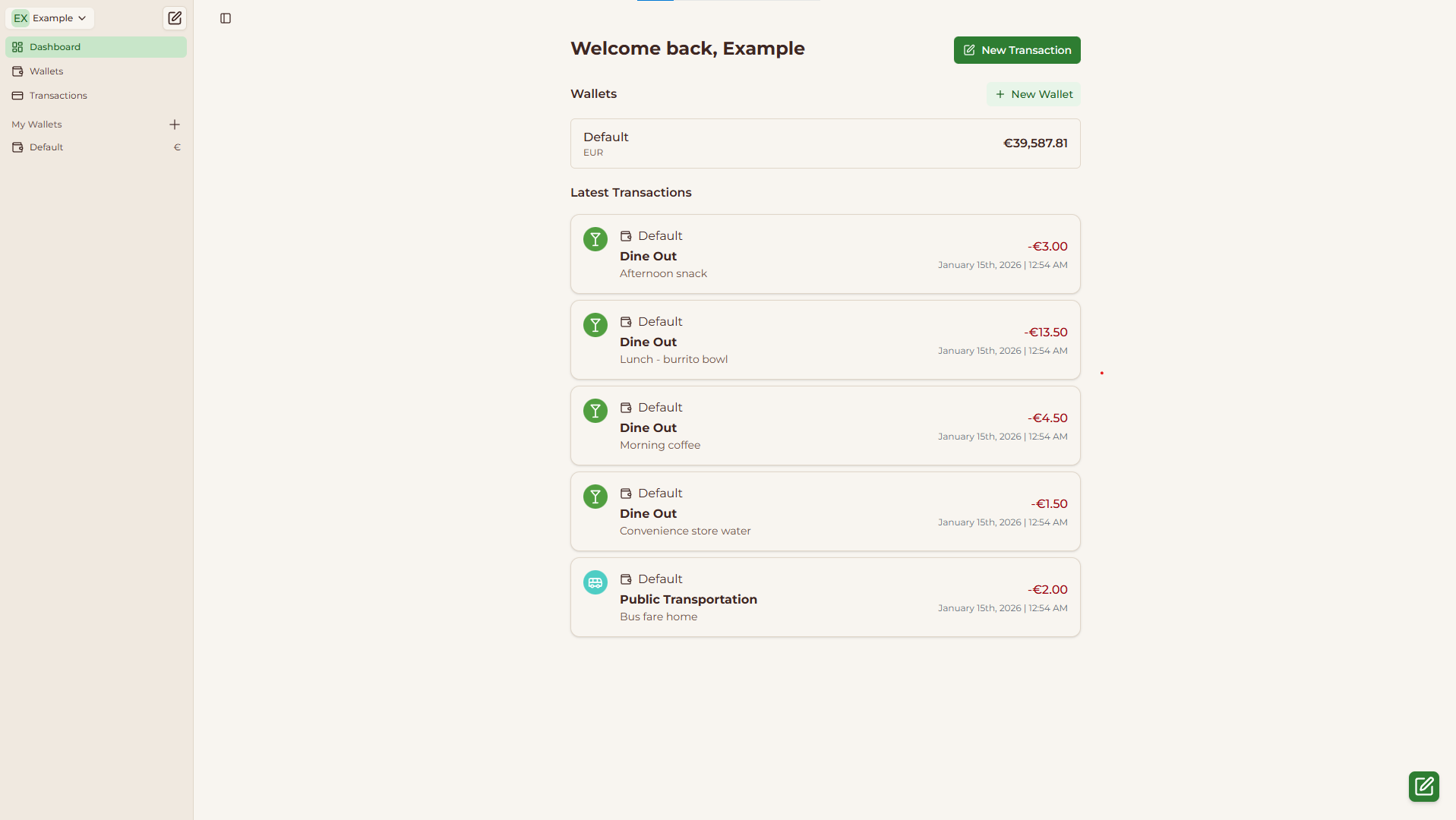Click the cocktail icon on Afternoon snack

point(595,239)
